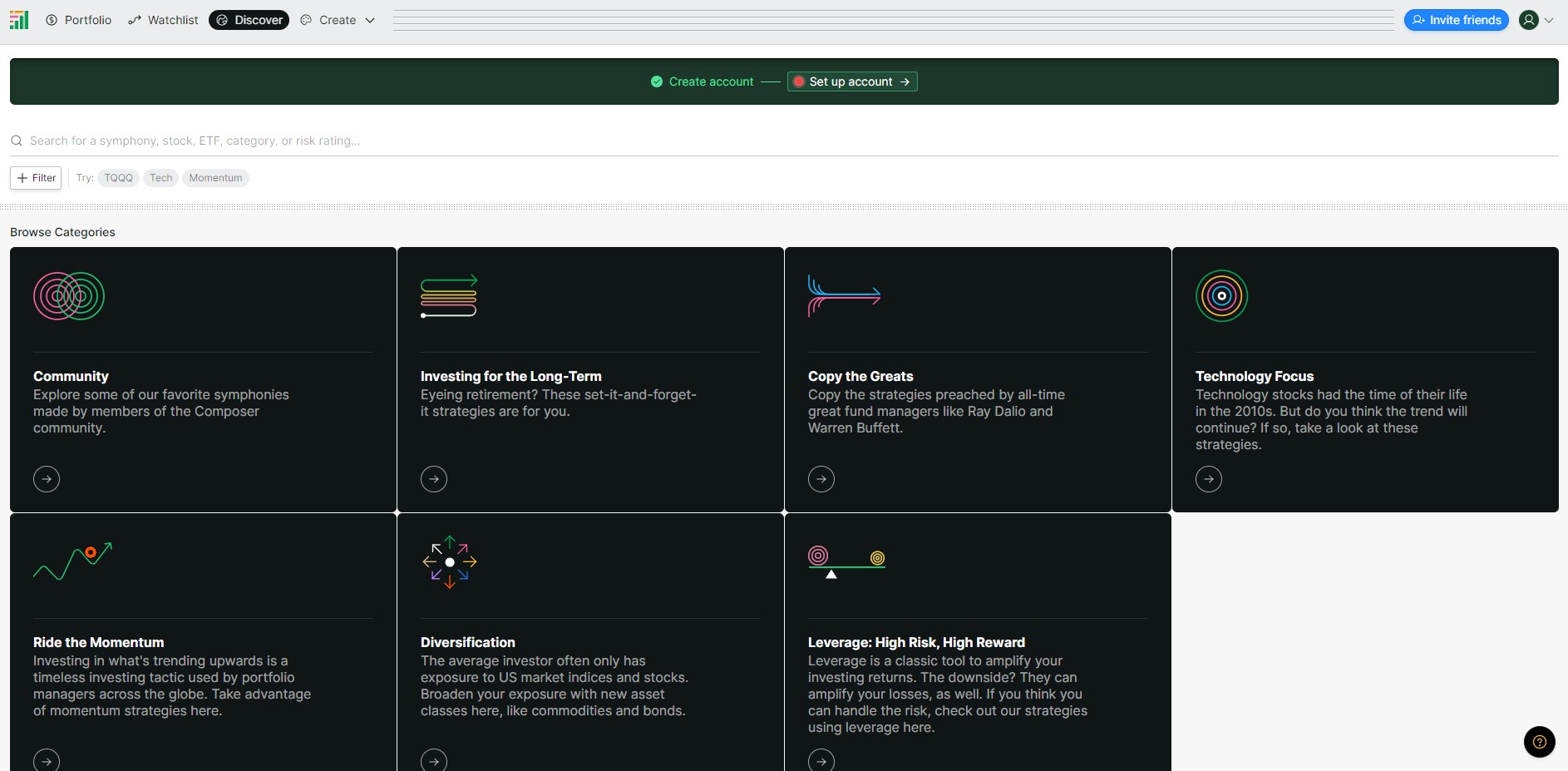Screen dimensions: 1568x771
Task: Open the help question mark button
Action: point(1540,742)
